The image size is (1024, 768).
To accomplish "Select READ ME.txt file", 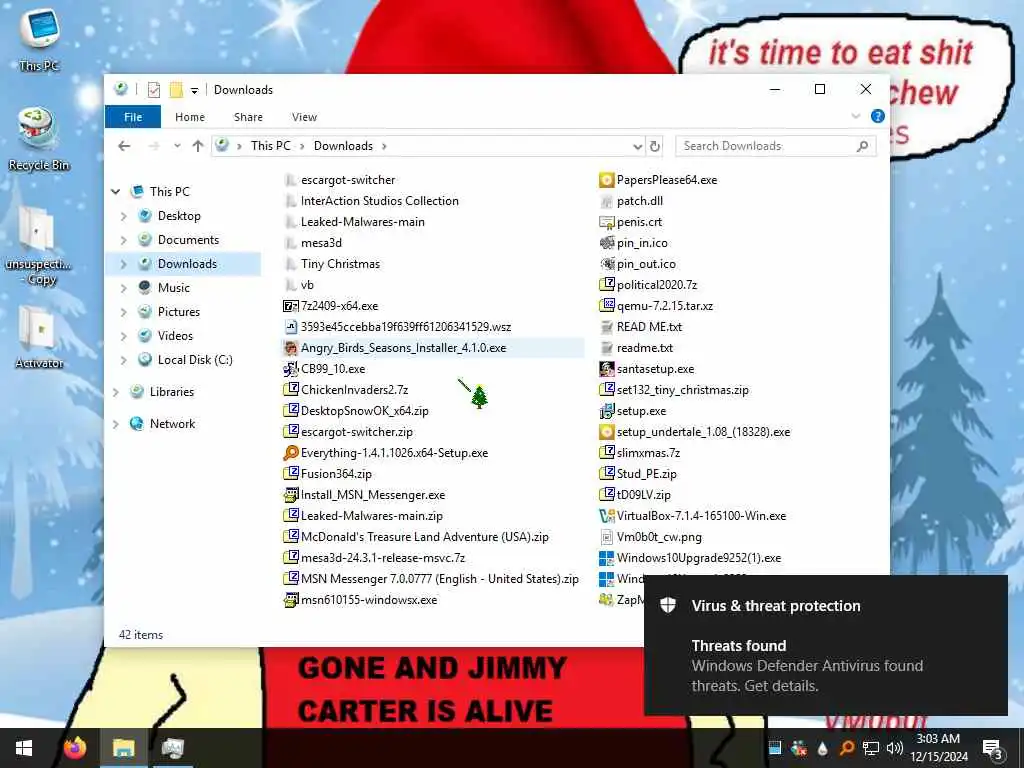I will click(641, 327).
